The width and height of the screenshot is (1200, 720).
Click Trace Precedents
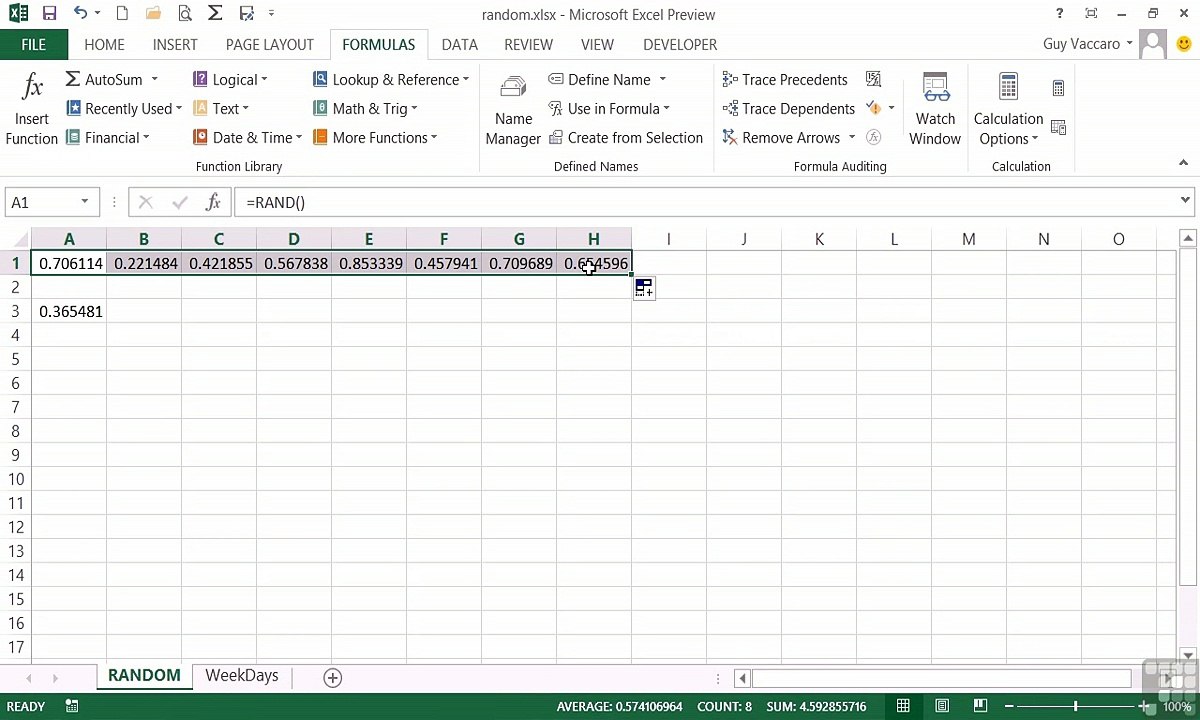(784, 79)
